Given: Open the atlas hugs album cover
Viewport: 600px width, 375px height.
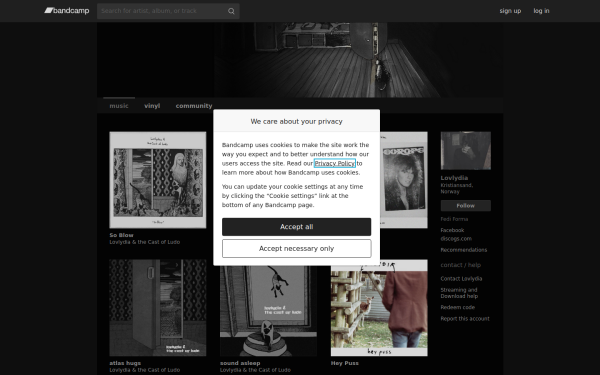Looking at the screenshot, I should [158, 308].
